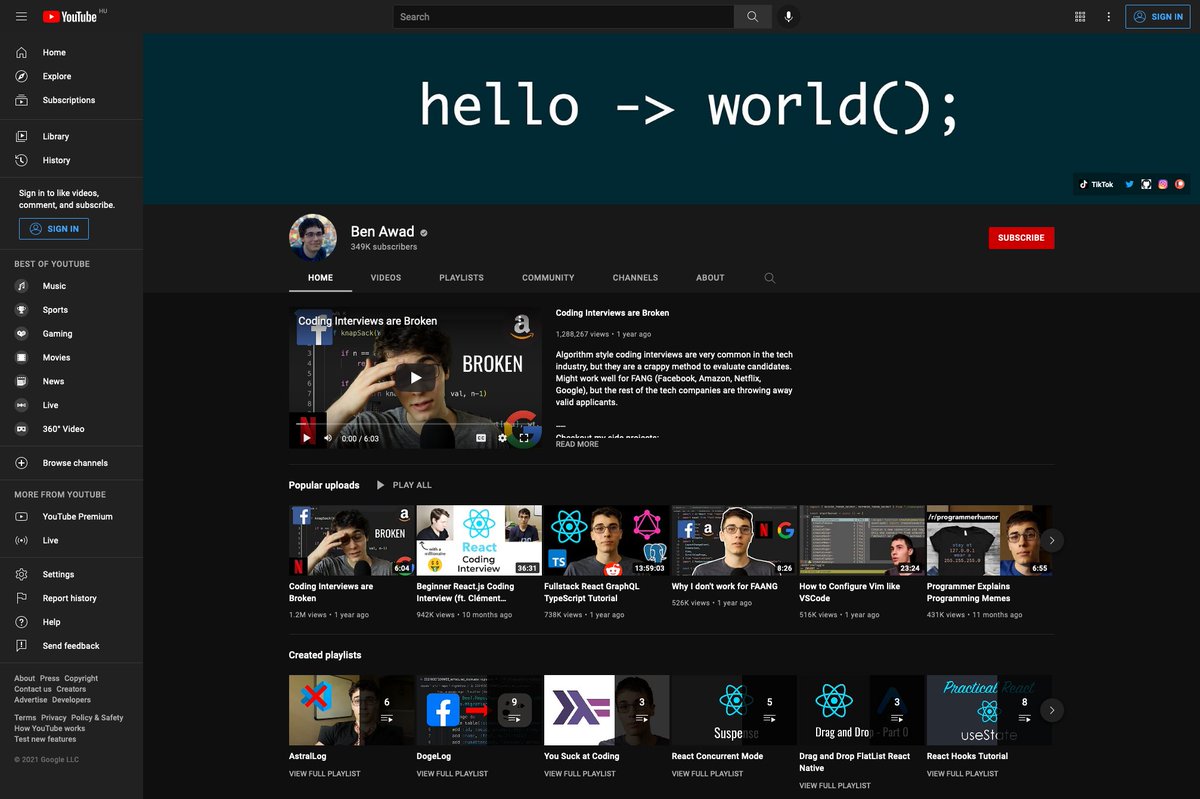Click SIGN IN in the top bar
The height and width of the screenshot is (799, 1200).
(1158, 16)
